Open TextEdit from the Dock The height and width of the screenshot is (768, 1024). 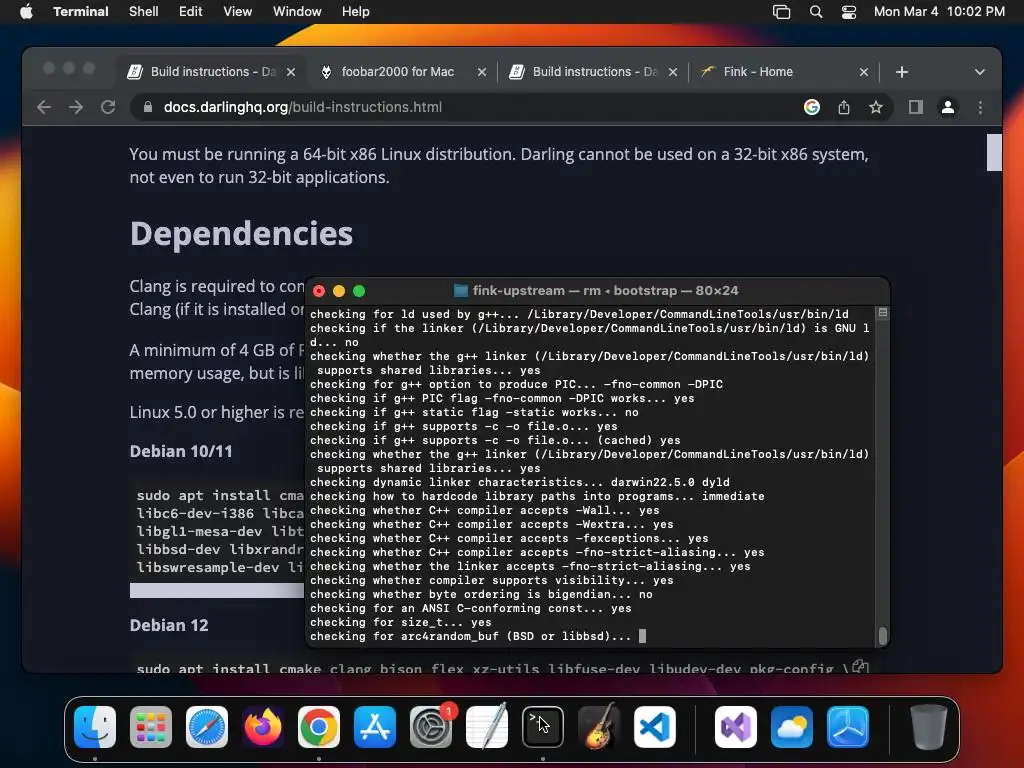(x=487, y=727)
